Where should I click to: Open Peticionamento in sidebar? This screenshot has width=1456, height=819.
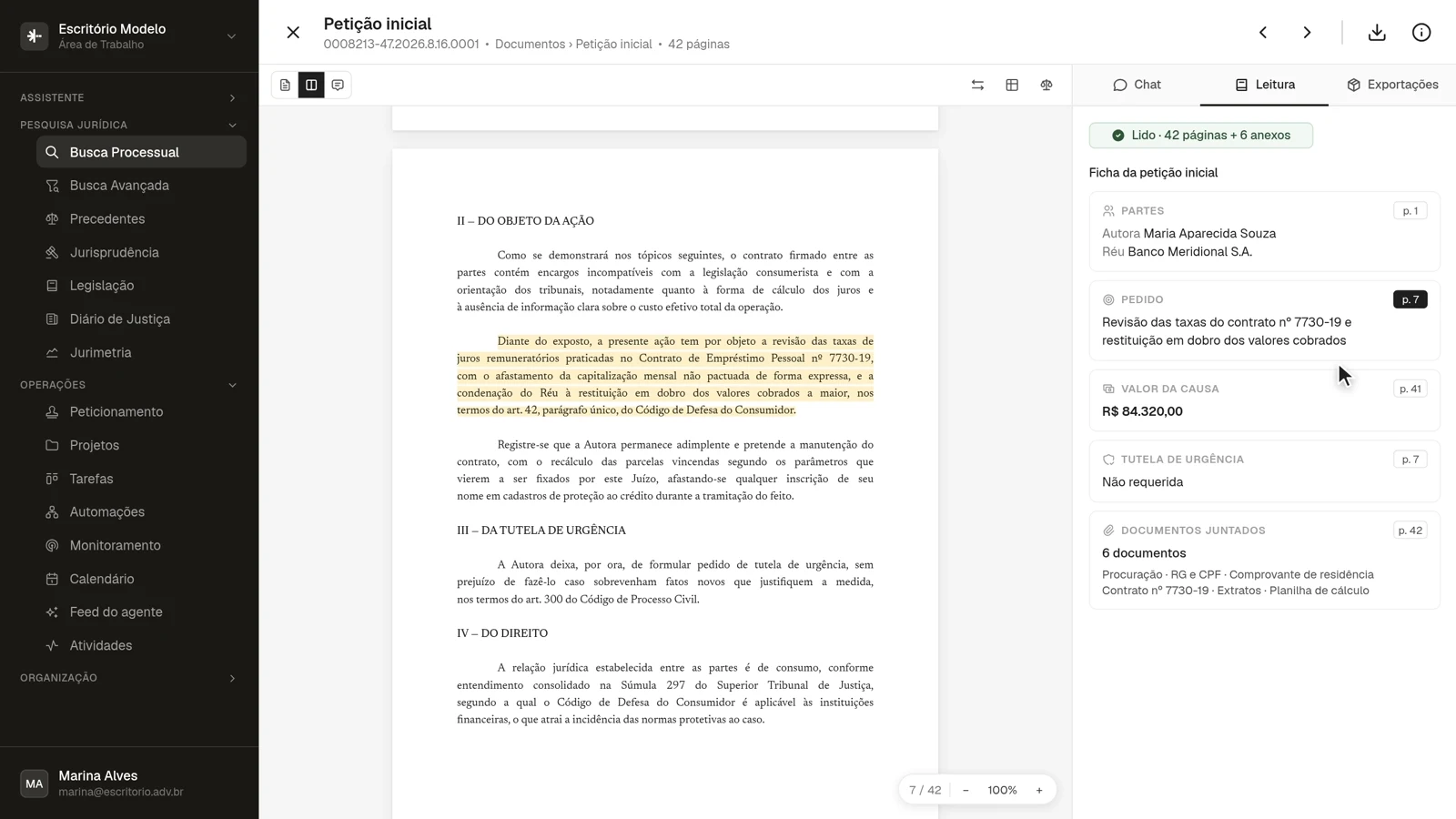141,412
